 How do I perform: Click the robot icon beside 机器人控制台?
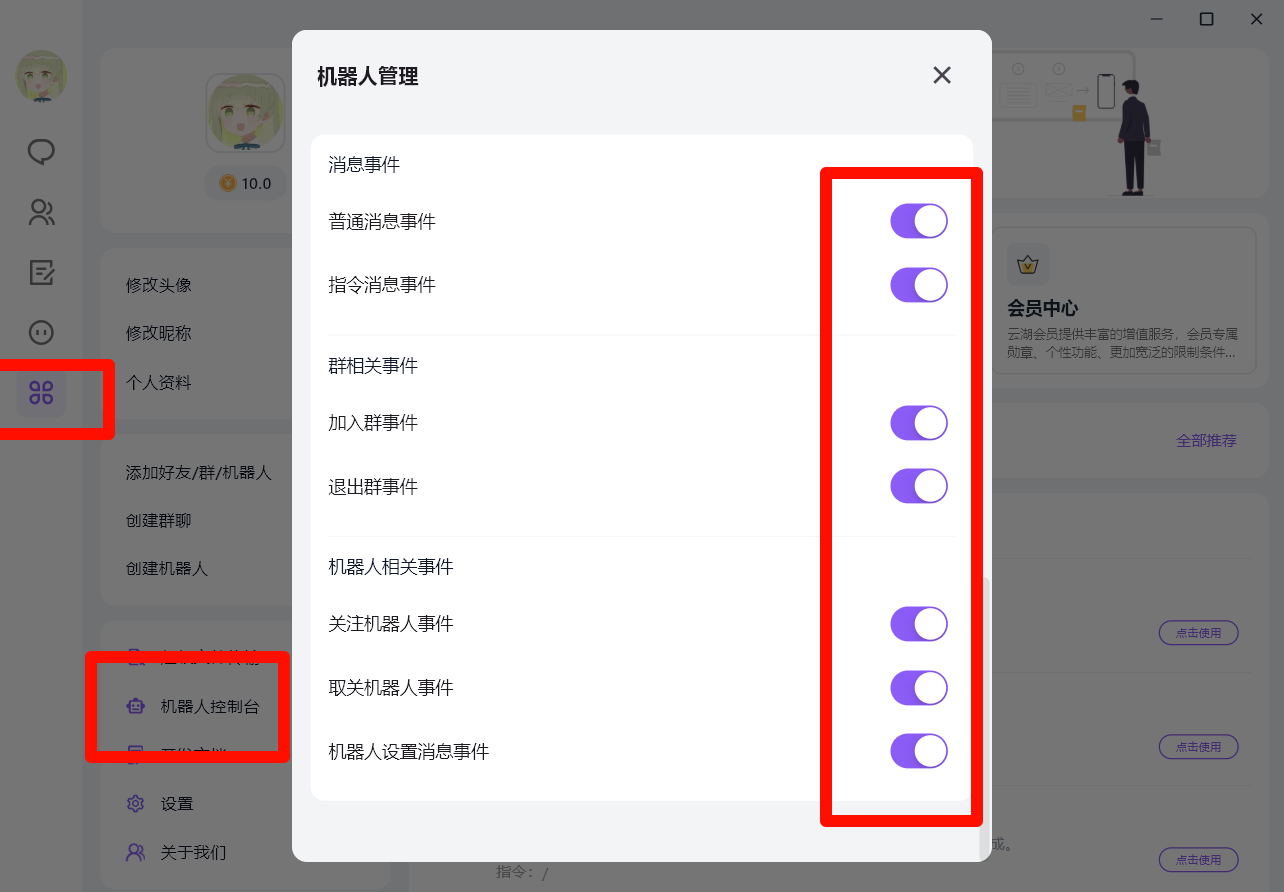[x=136, y=706]
